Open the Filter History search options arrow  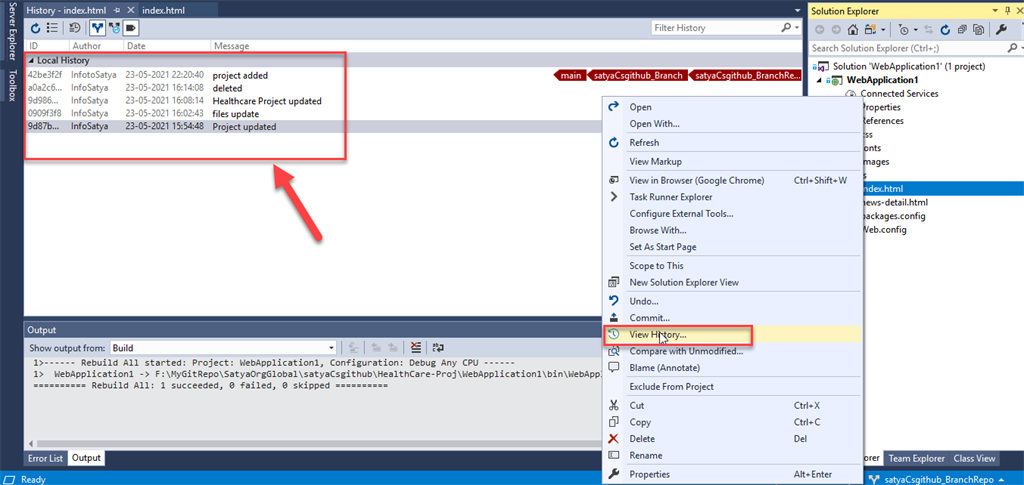pyautogui.click(x=797, y=28)
